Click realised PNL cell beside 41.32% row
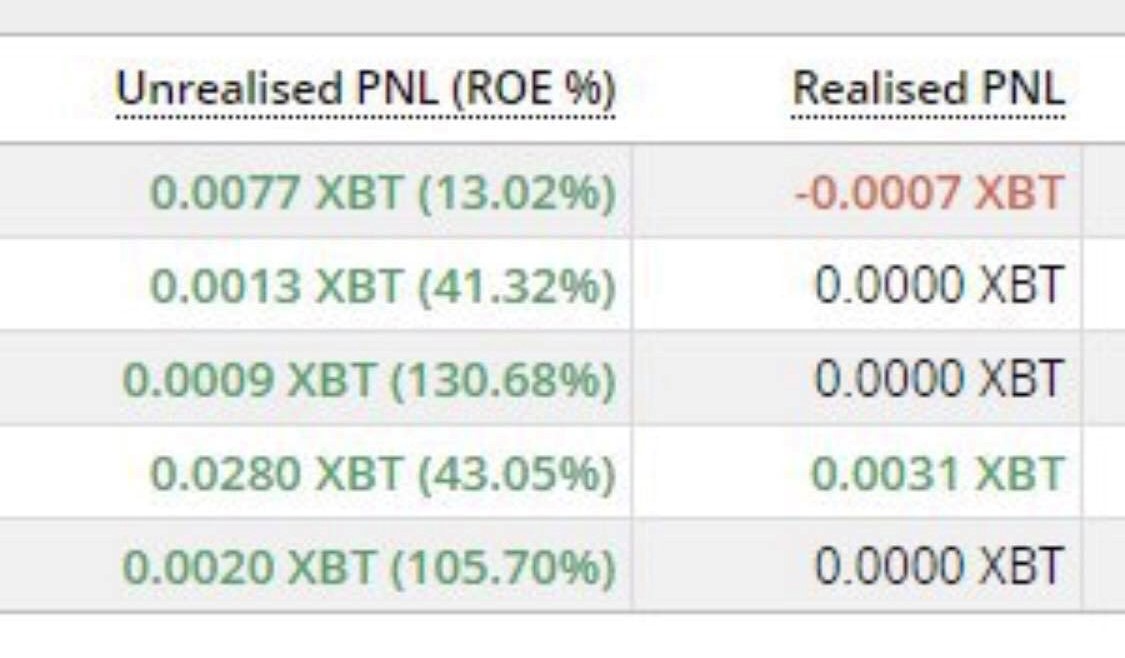 pos(938,285)
